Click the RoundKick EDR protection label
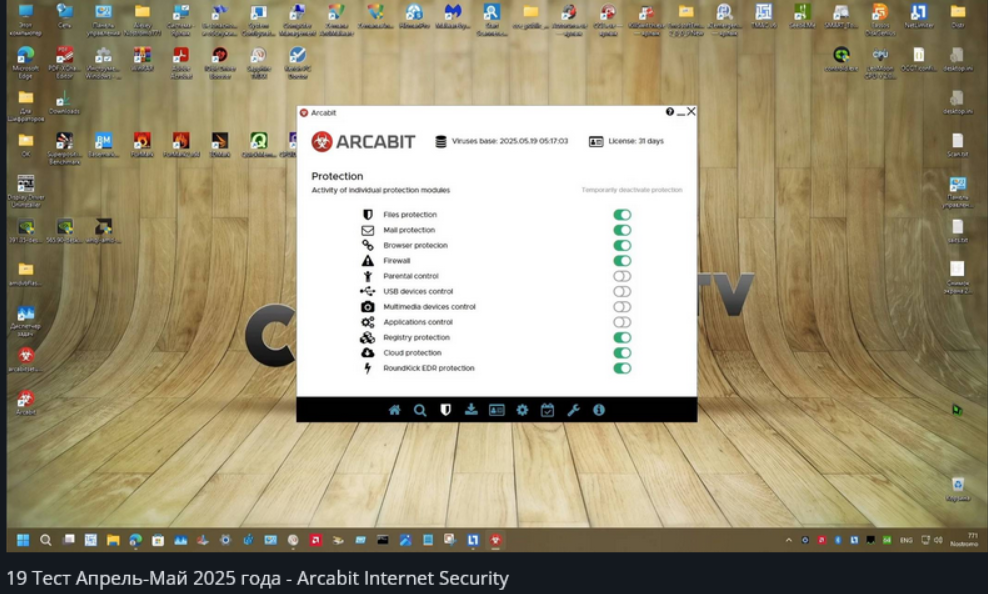The height and width of the screenshot is (594, 988). (x=428, y=368)
